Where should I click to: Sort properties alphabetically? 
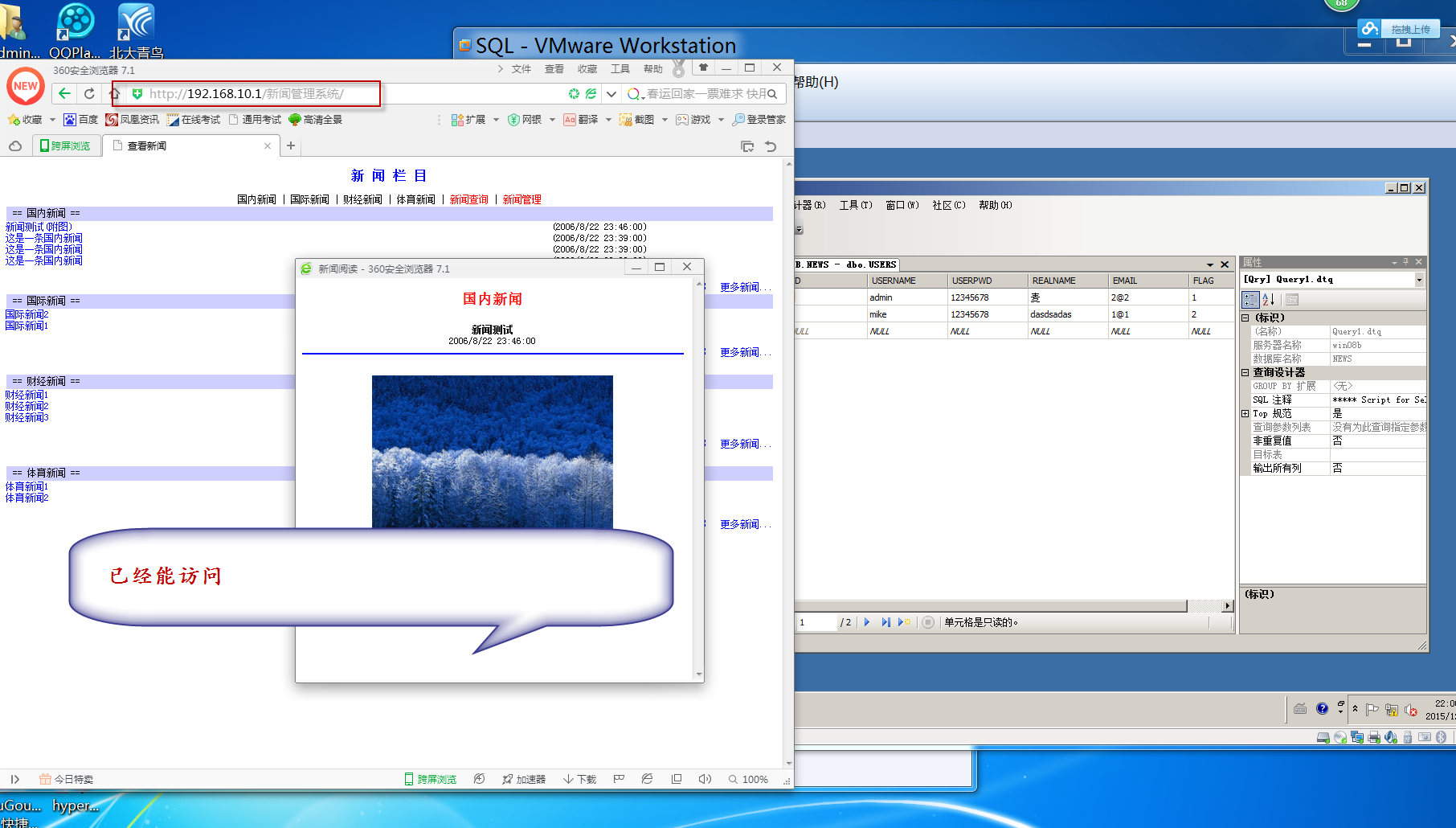(x=1269, y=300)
